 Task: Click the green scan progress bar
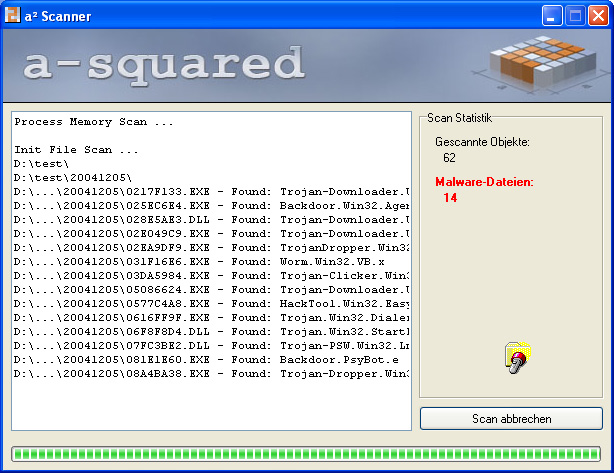pyautogui.click(x=306, y=454)
